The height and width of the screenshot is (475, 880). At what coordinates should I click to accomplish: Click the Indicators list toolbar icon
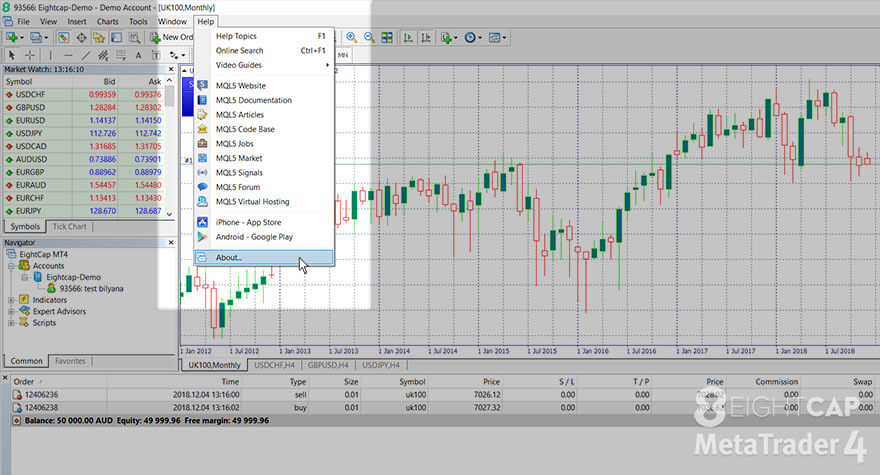point(446,38)
